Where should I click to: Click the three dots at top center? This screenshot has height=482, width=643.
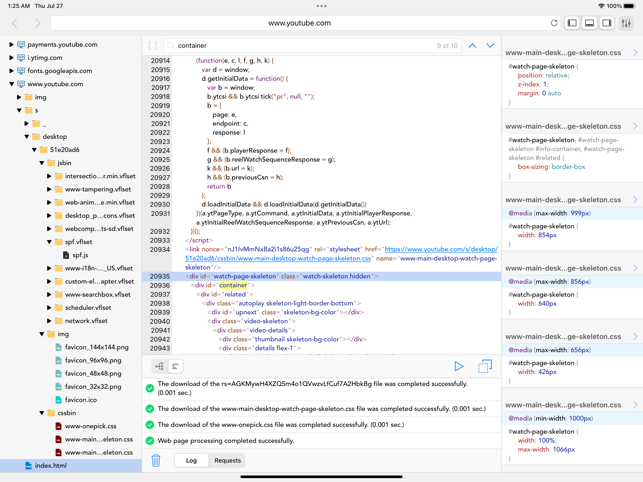322,6
